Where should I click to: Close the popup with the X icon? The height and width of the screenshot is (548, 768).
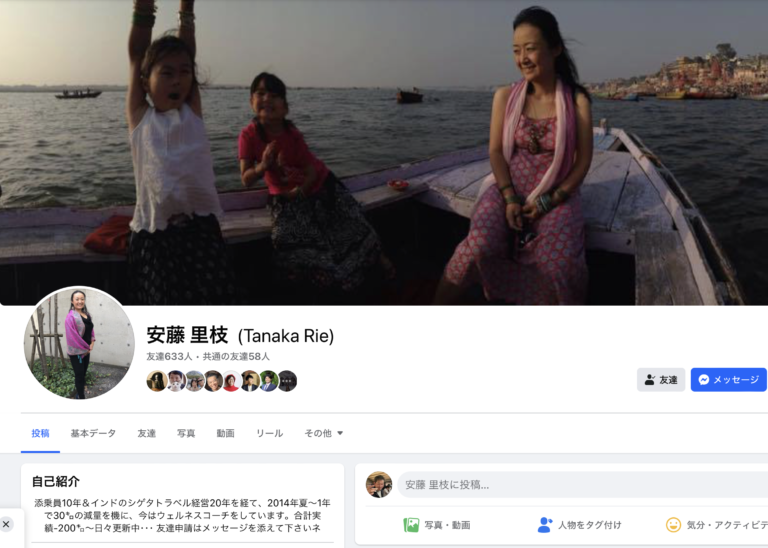point(6,524)
